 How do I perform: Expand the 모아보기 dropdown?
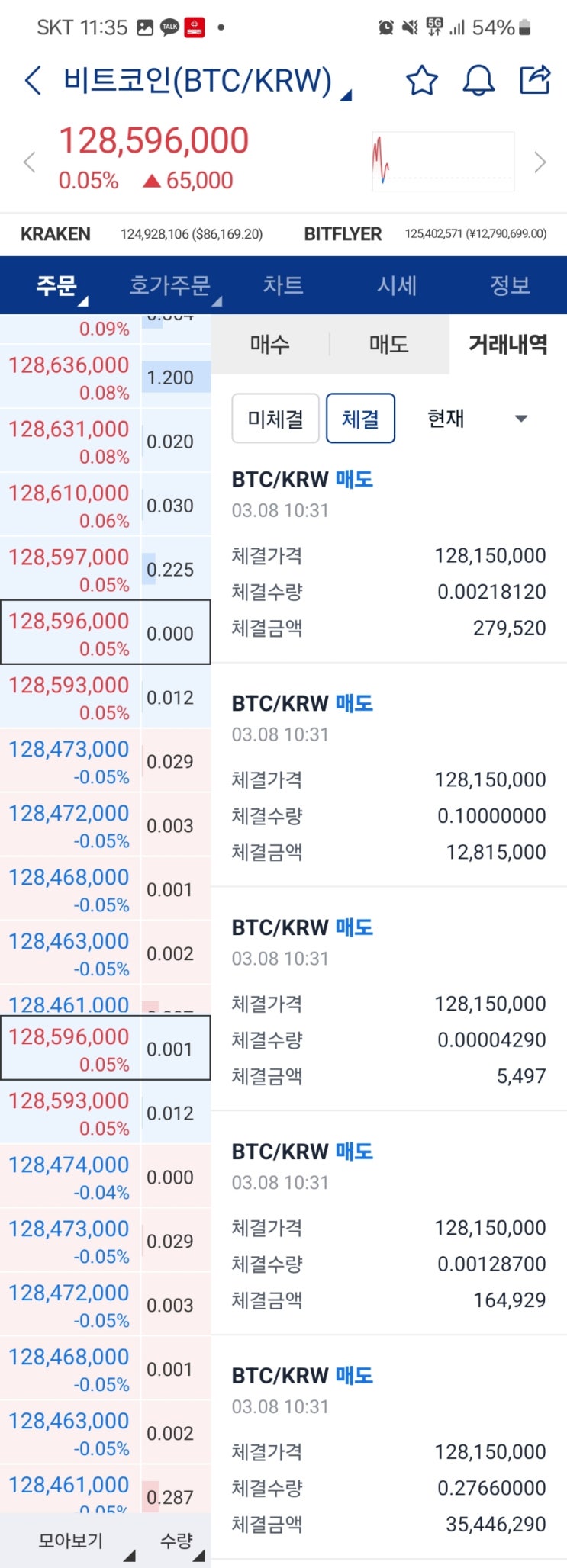tap(85, 1541)
